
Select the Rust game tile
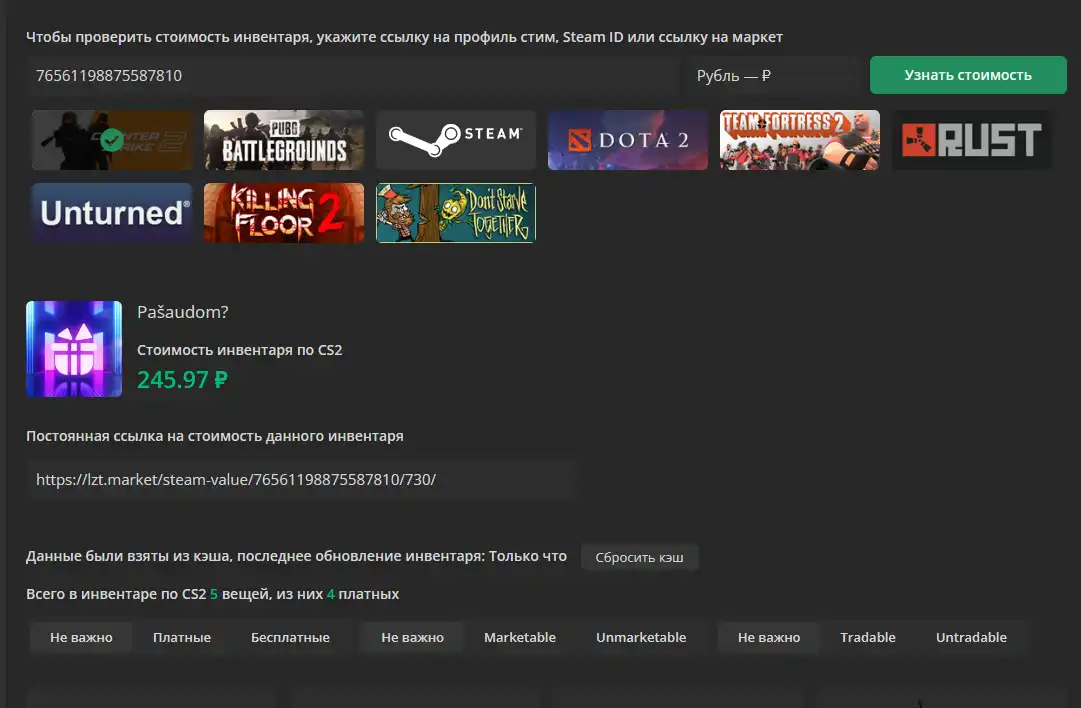(972, 140)
